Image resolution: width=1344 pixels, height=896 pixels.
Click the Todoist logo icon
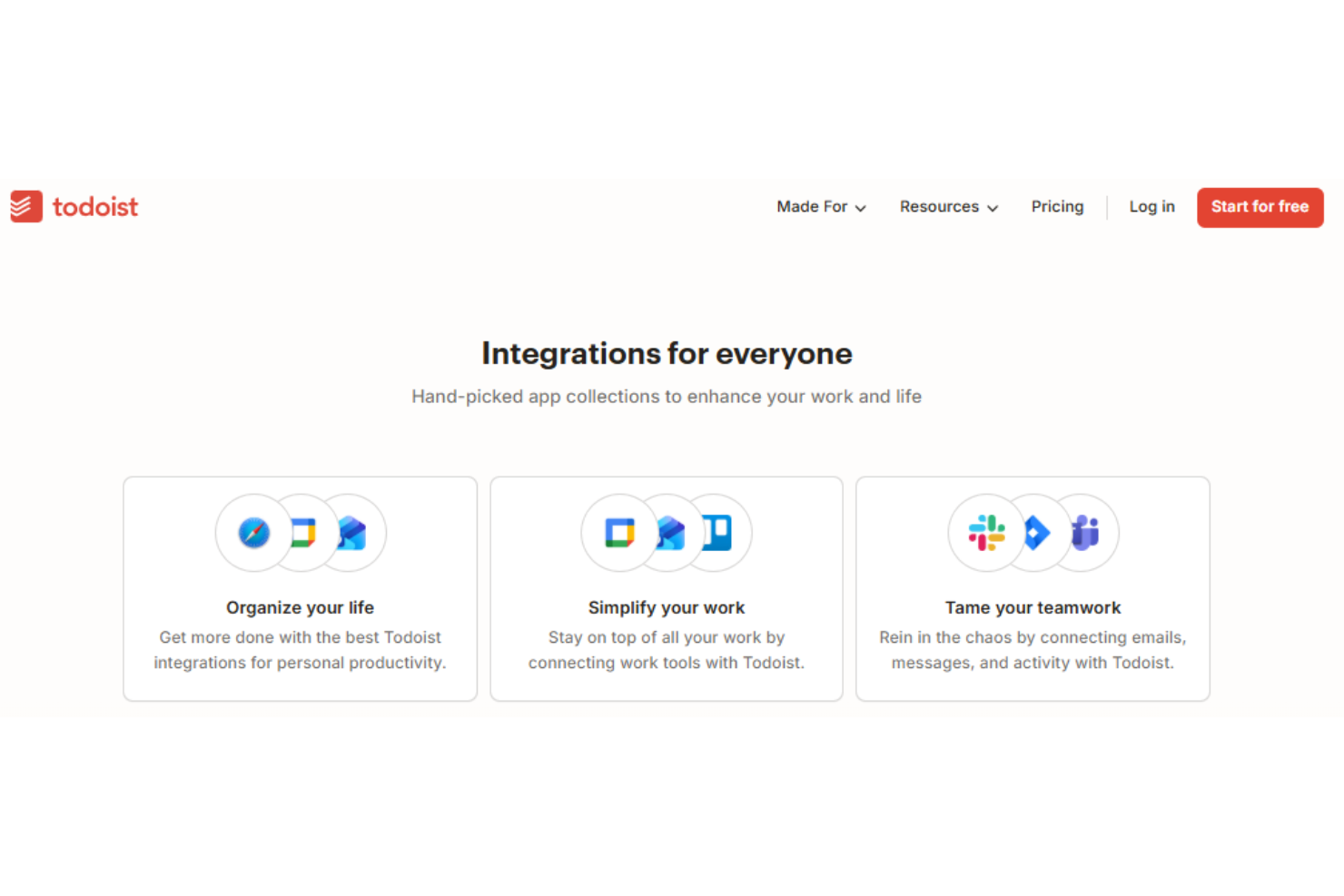(25, 206)
